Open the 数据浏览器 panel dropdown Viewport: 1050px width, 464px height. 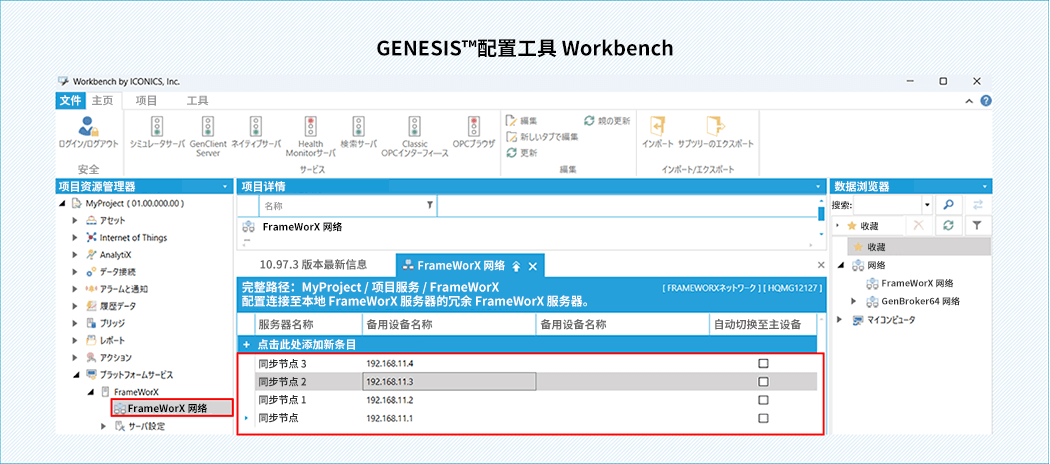click(x=984, y=187)
